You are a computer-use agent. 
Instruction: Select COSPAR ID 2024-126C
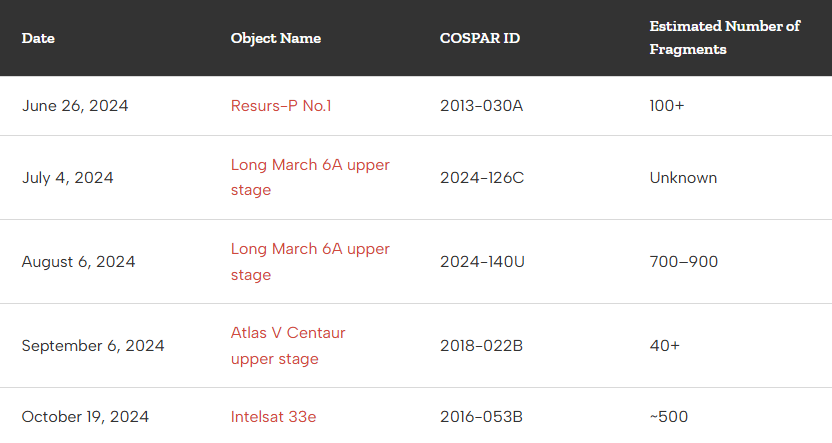pos(482,178)
